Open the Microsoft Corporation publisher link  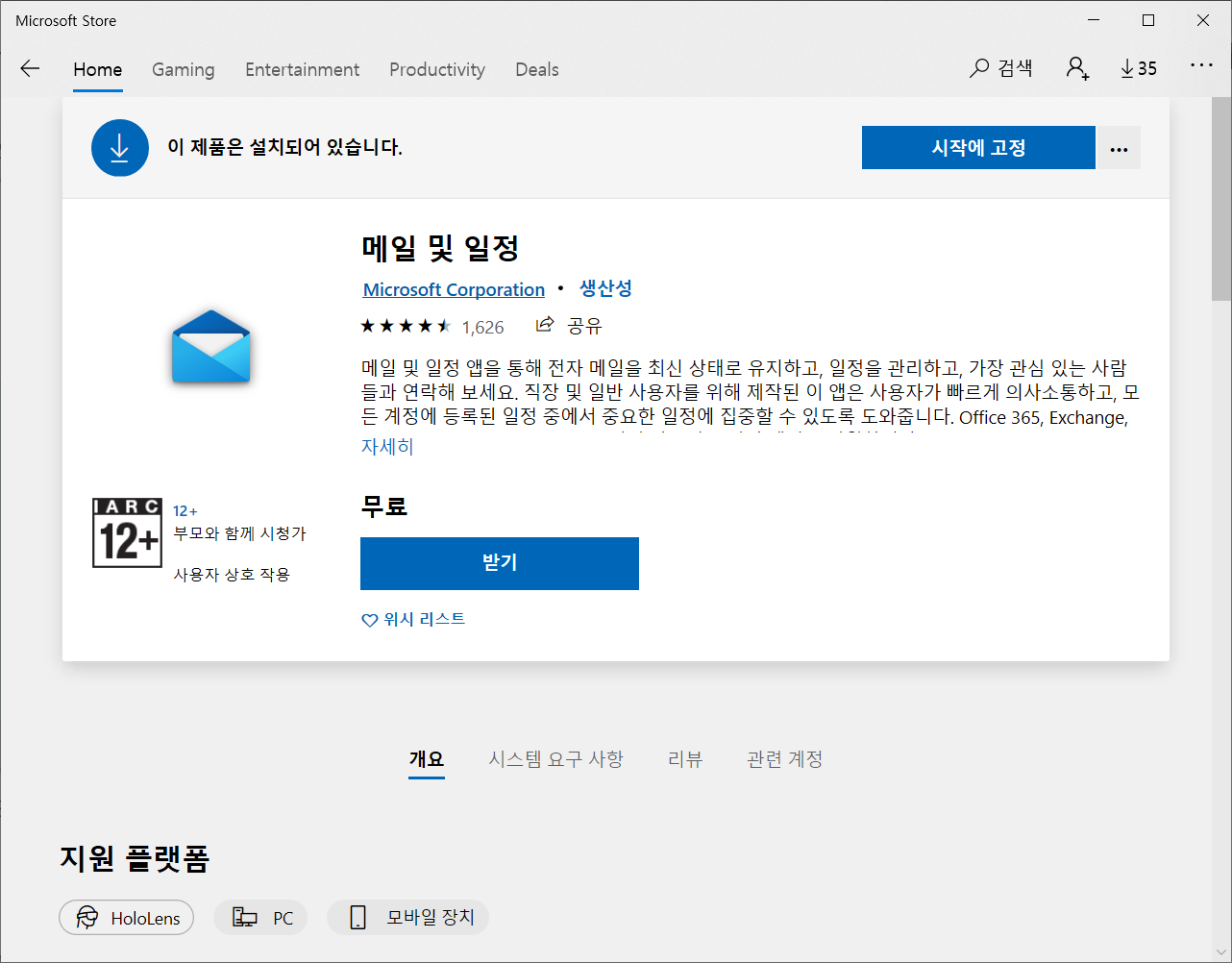click(x=454, y=289)
